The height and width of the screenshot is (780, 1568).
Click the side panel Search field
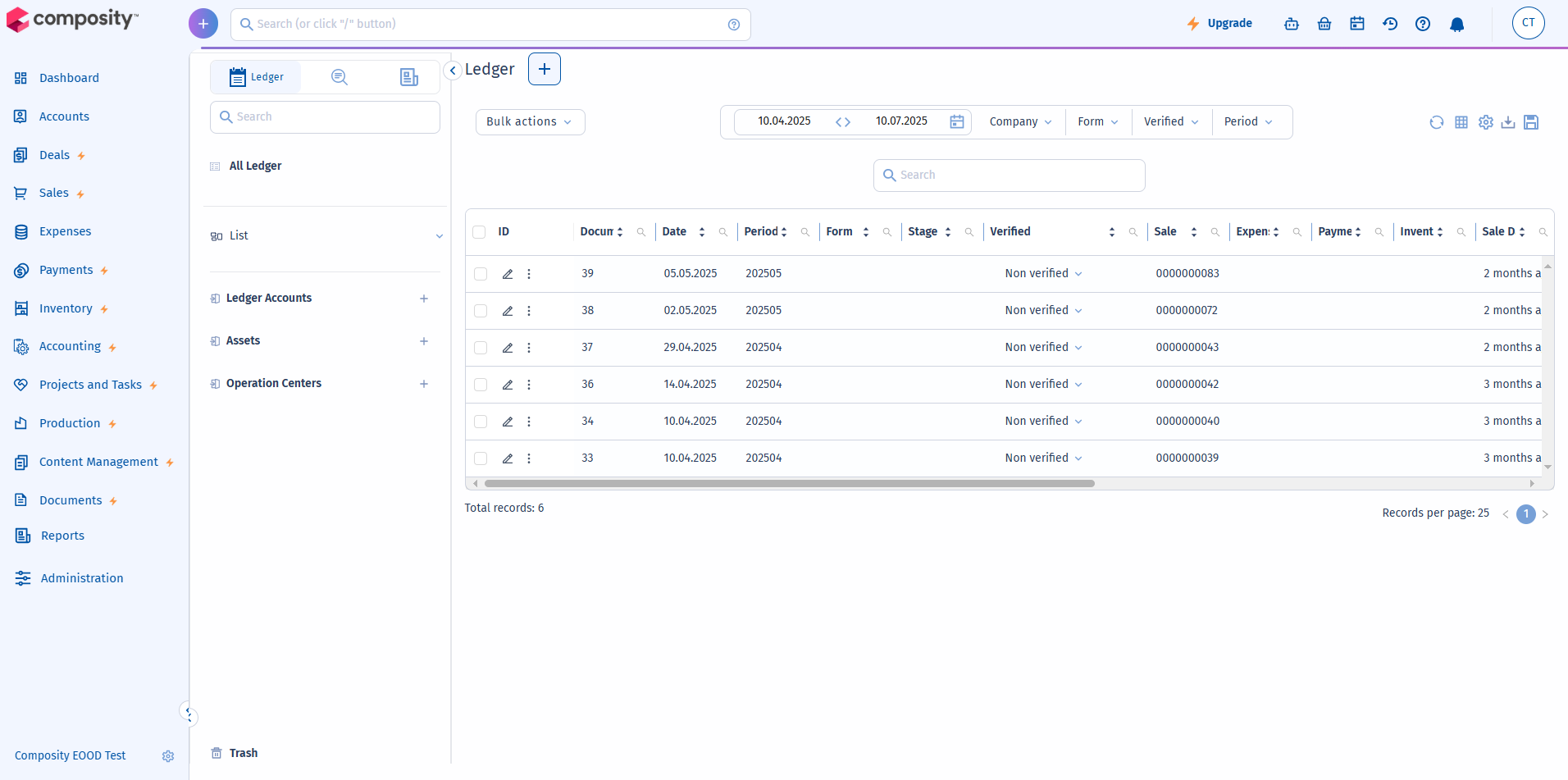[325, 117]
